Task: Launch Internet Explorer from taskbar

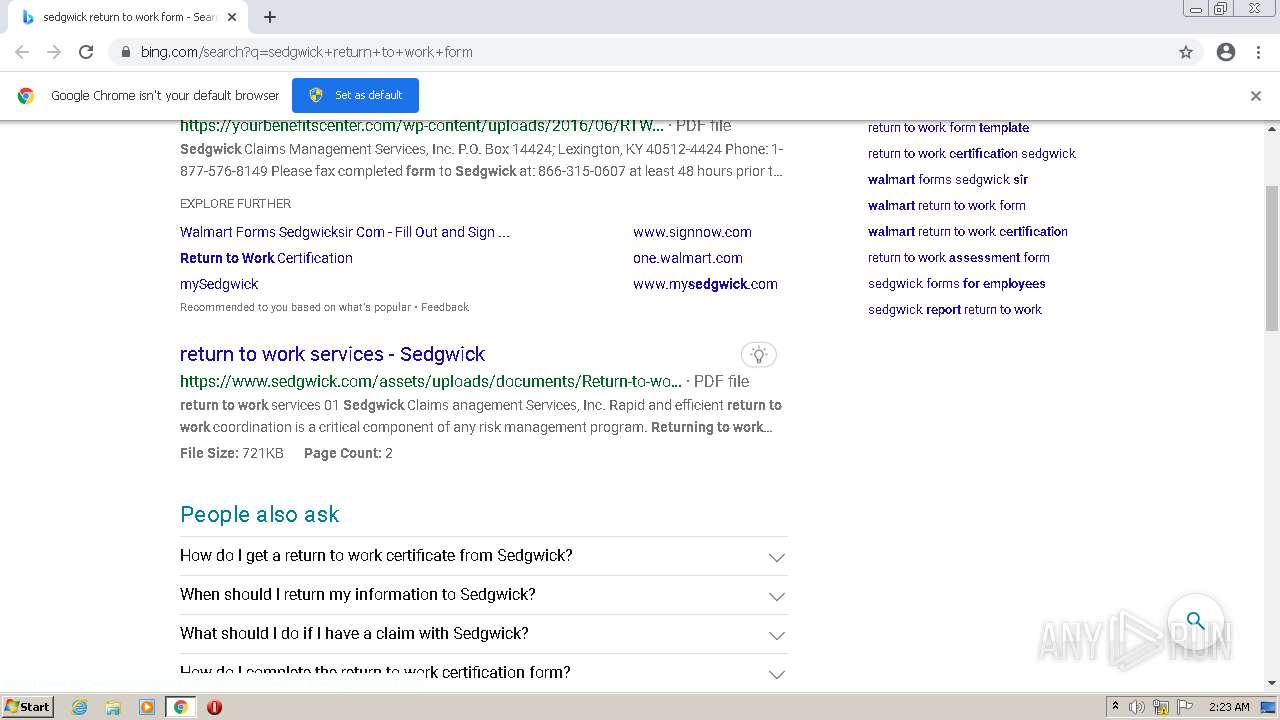Action: pyautogui.click(x=80, y=707)
